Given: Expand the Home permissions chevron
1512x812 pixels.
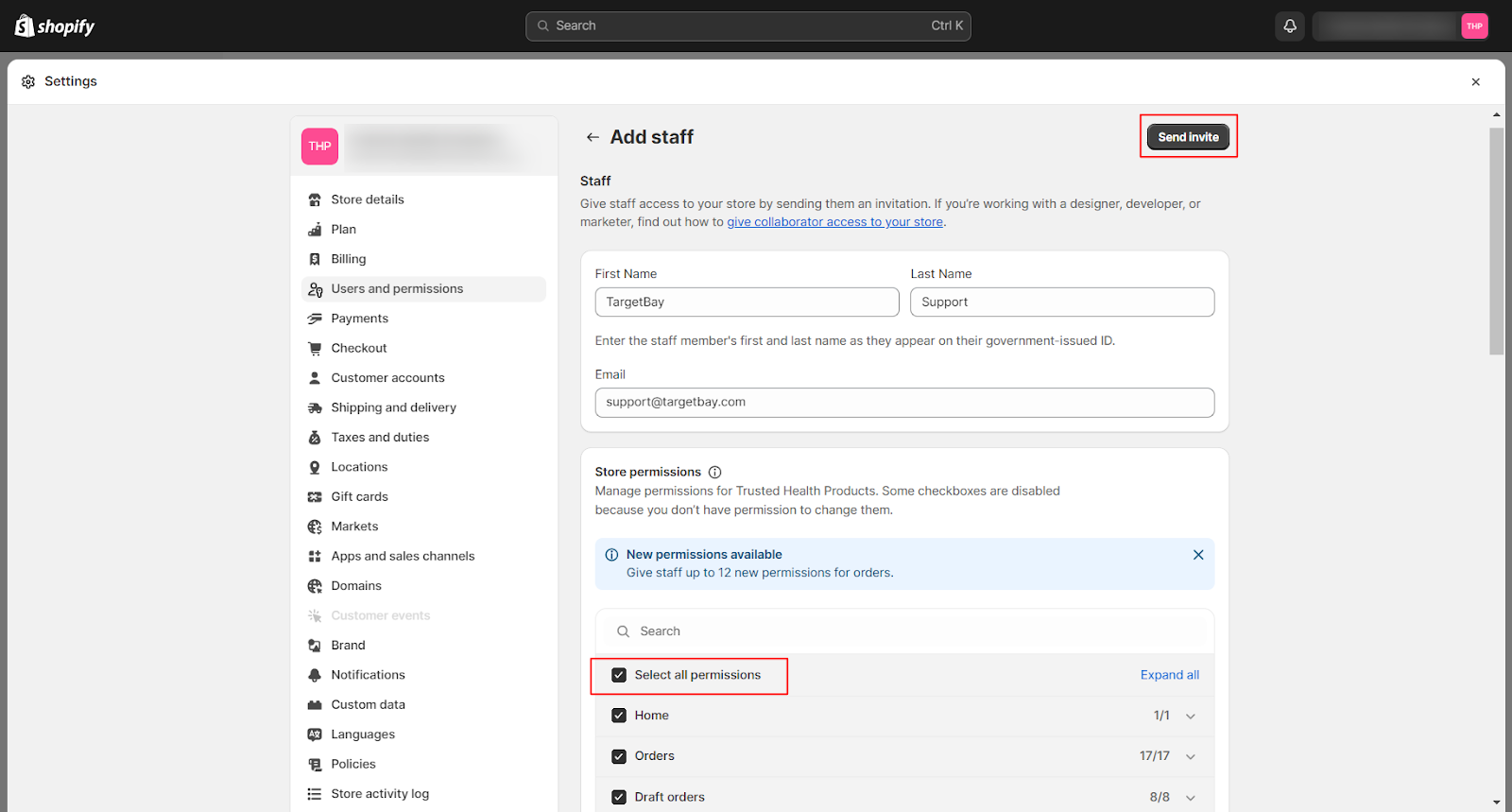Looking at the screenshot, I should [1191, 716].
